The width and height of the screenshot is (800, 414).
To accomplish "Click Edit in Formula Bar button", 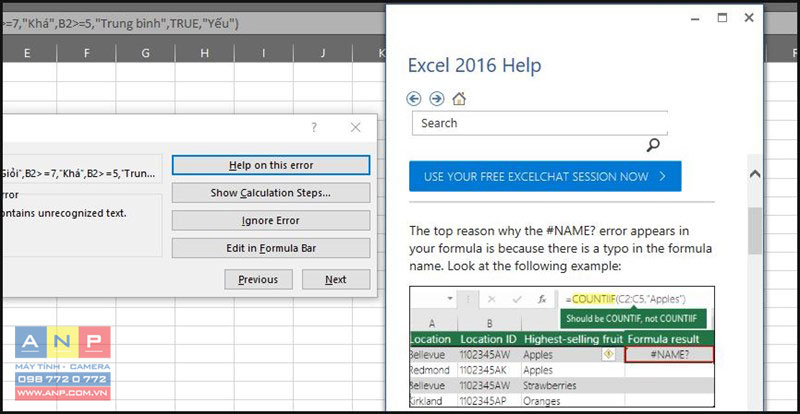I will click(271, 249).
